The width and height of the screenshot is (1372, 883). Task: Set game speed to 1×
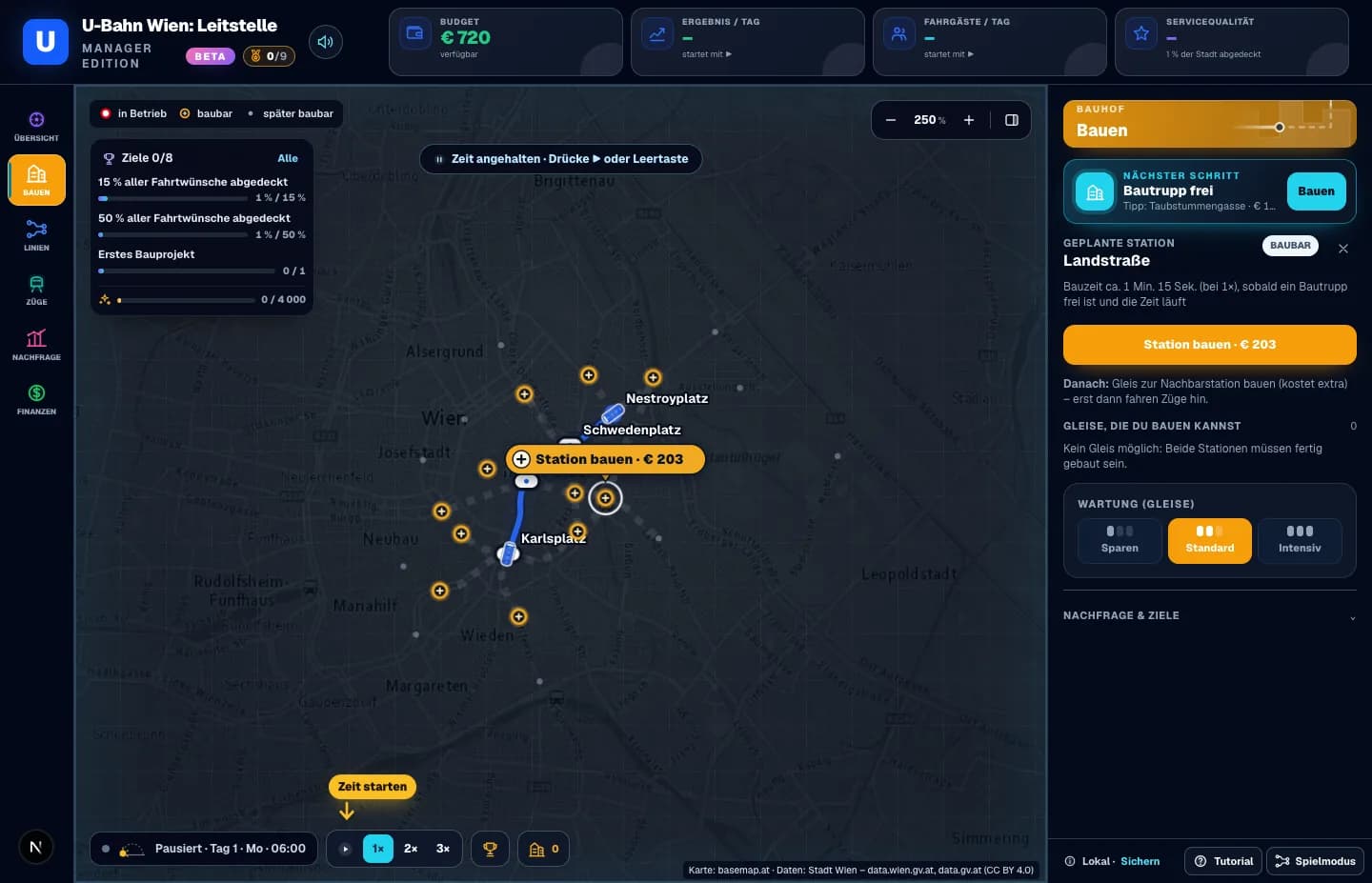[378, 849]
